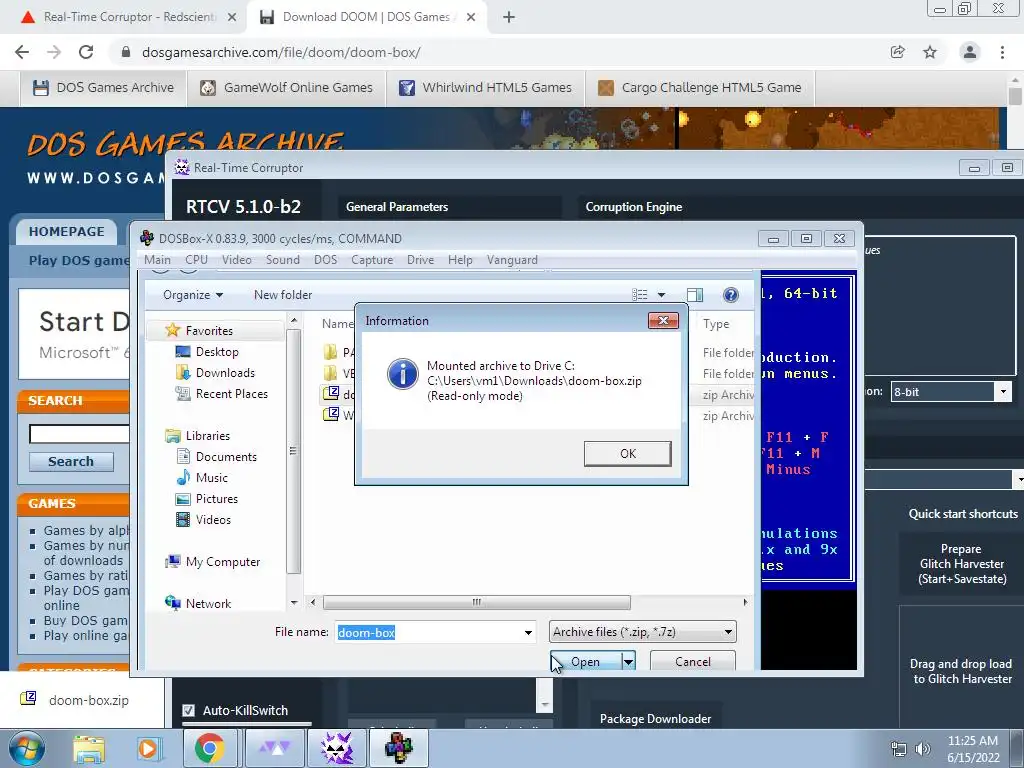The height and width of the screenshot is (768, 1024).
Task: Select Videos library
Action: click(213, 519)
